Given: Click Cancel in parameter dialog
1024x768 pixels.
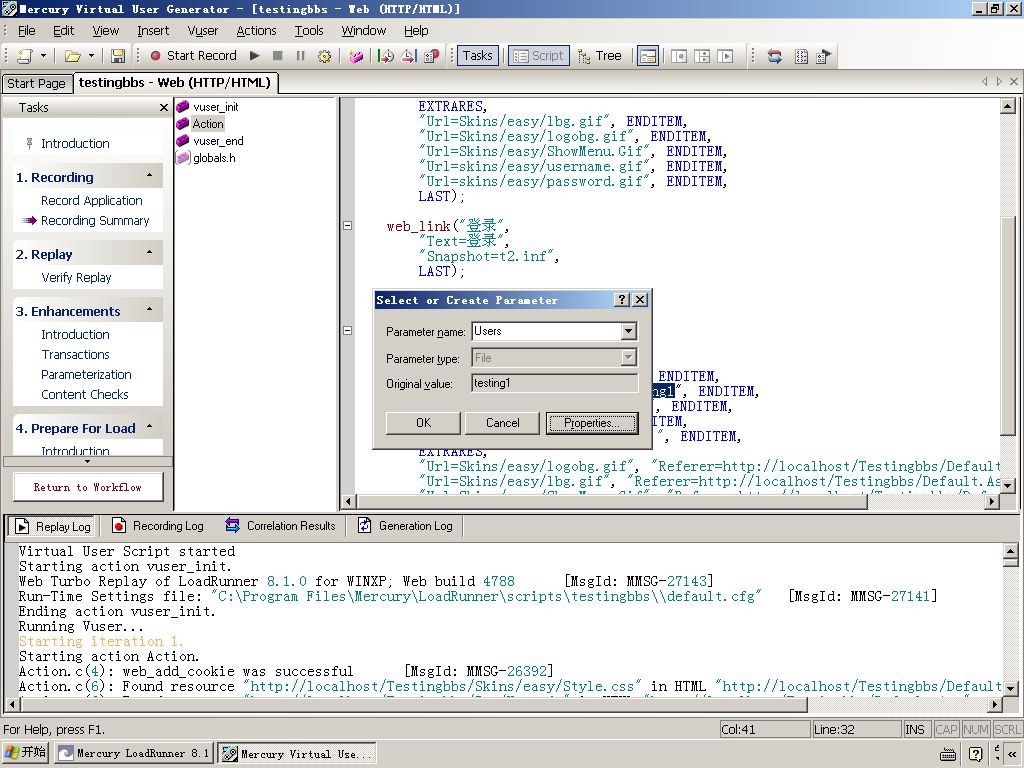Looking at the screenshot, I should pyautogui.click(x=502, y=423).
